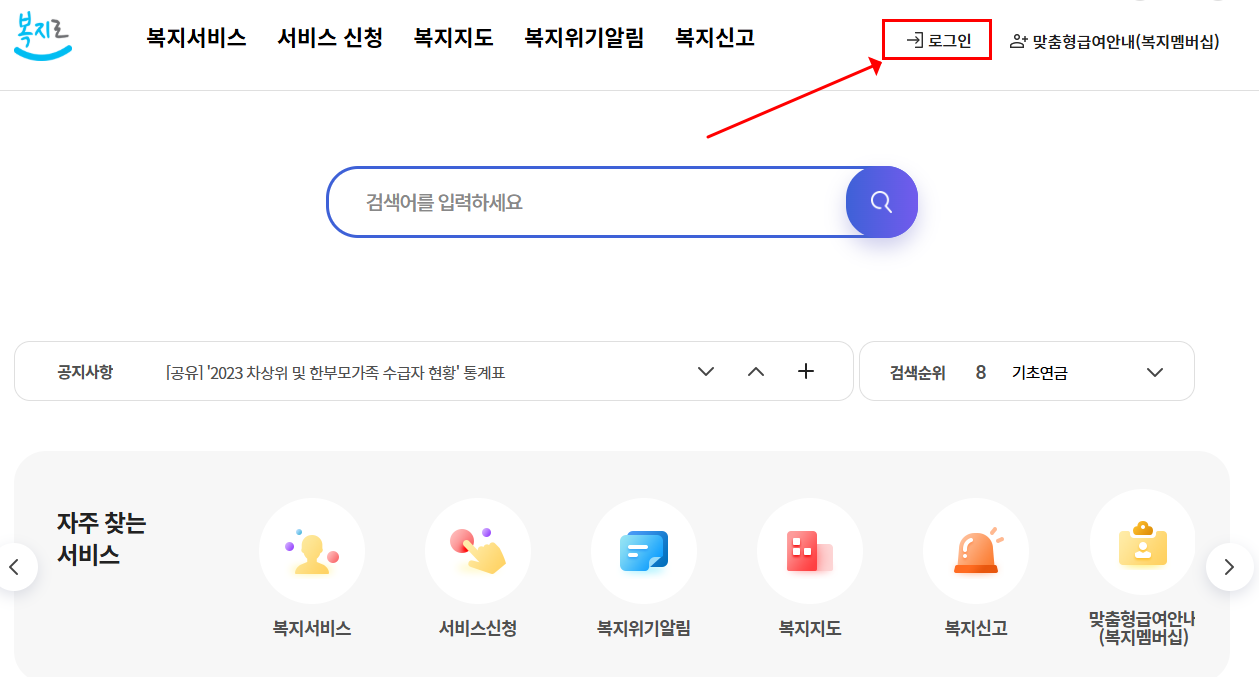Select the 서비스신청 hand icon shortcut
The width and height of the screenshot is (1259, 677).
tap(478, 551)
